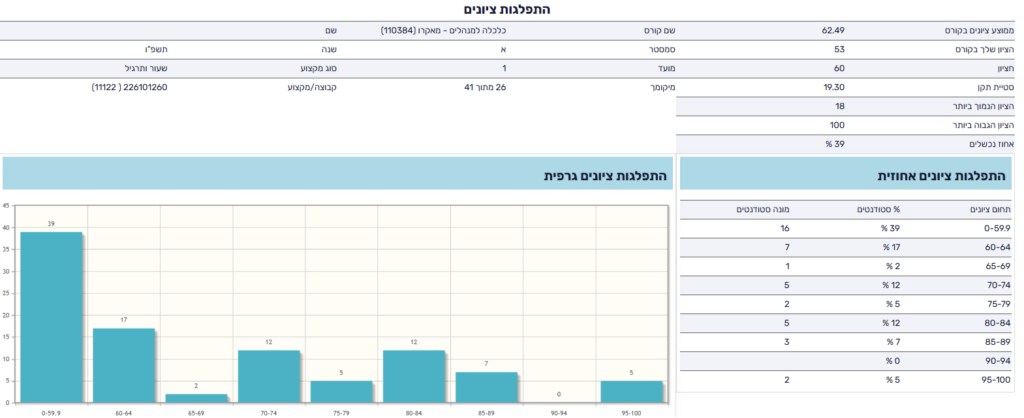This screenshot has width=1024, height=418.
Task: Select the 0-59.9 row in percentage table
Action: (851, 227)
